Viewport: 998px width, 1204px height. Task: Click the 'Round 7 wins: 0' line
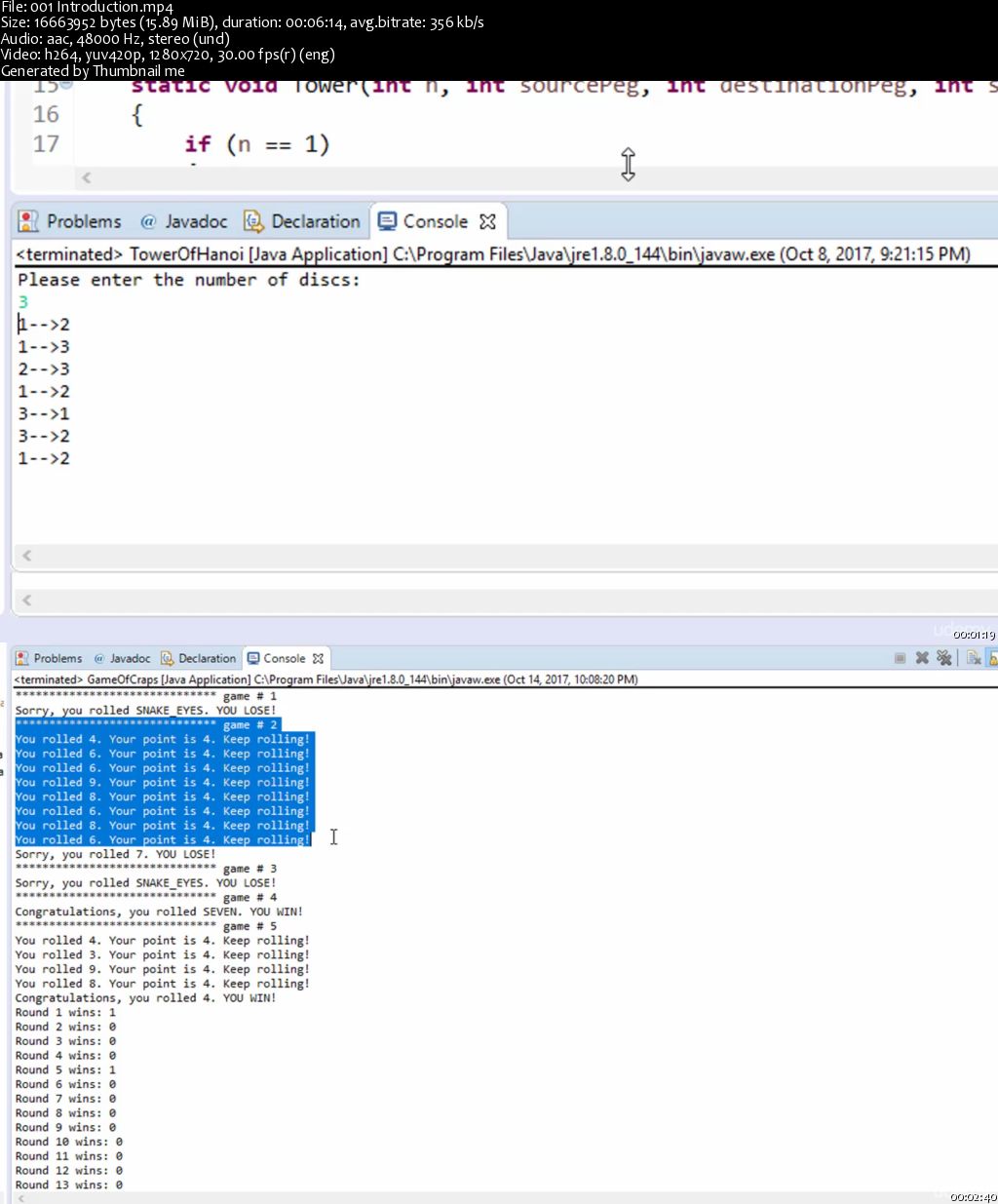tap(65, 1099)
